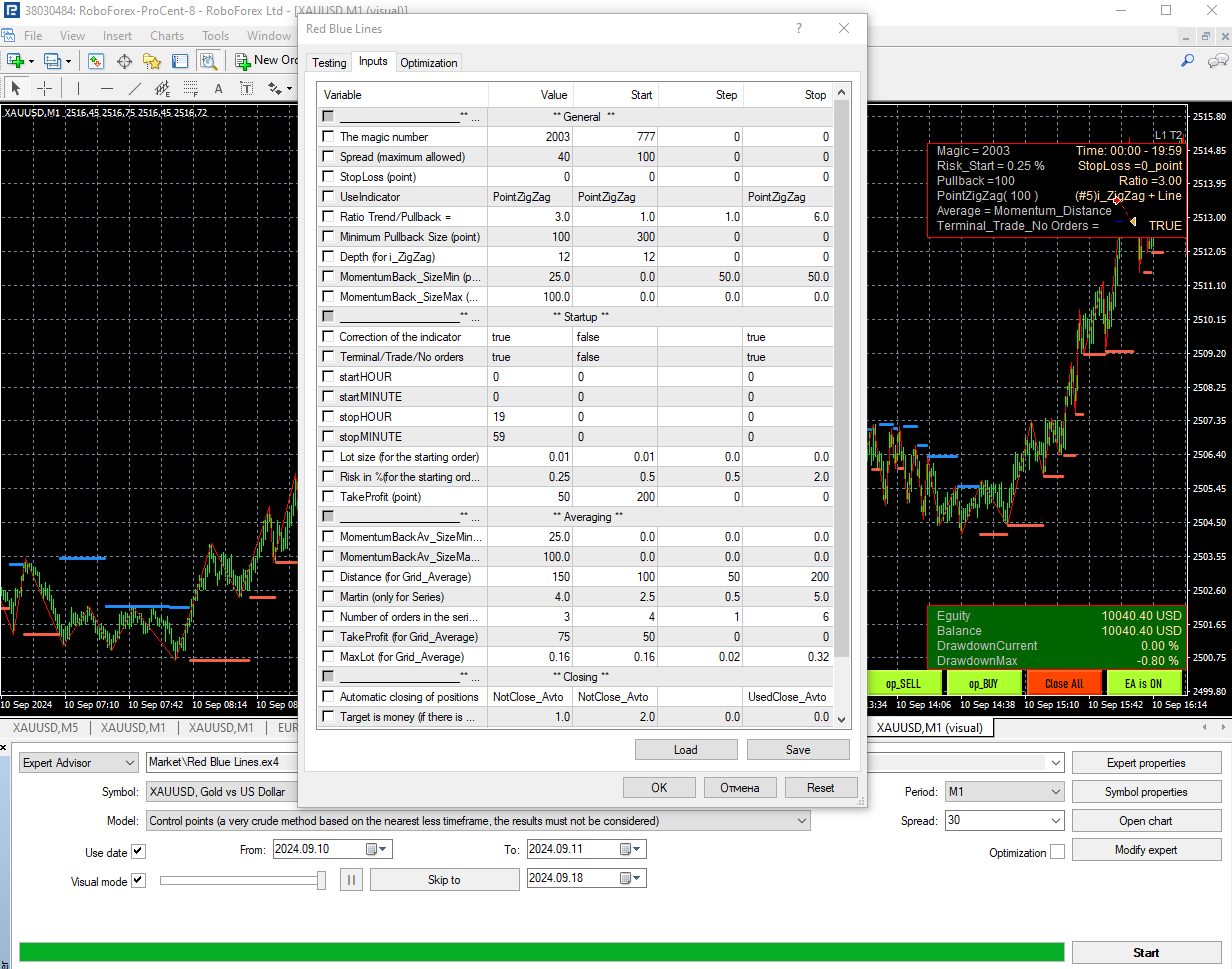1232x969 pixels.
Task: Tick the TakeProfit (point) optimization checkbox
Action: [x=328, y=497]
